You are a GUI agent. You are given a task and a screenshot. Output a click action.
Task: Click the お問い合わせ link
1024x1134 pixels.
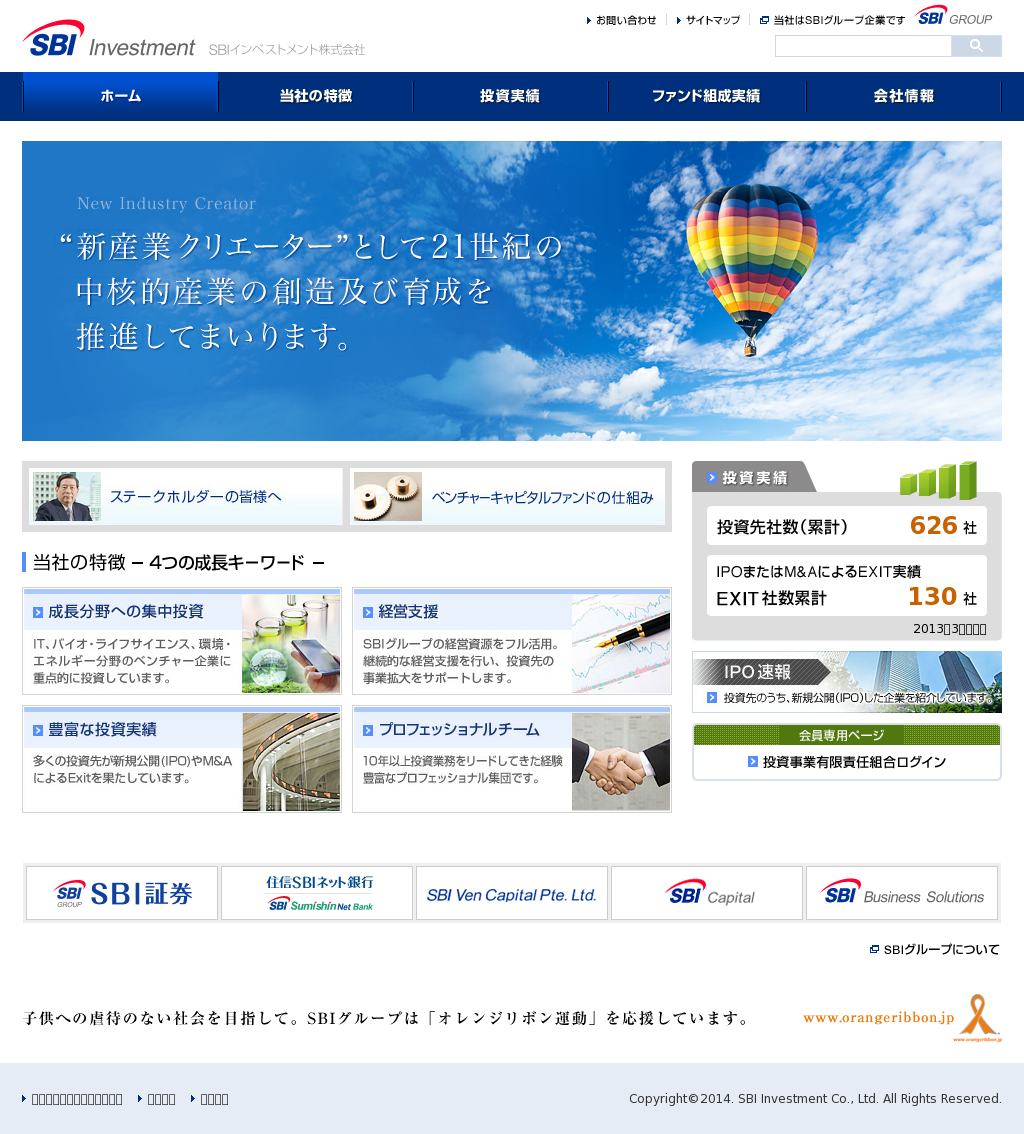625,20
